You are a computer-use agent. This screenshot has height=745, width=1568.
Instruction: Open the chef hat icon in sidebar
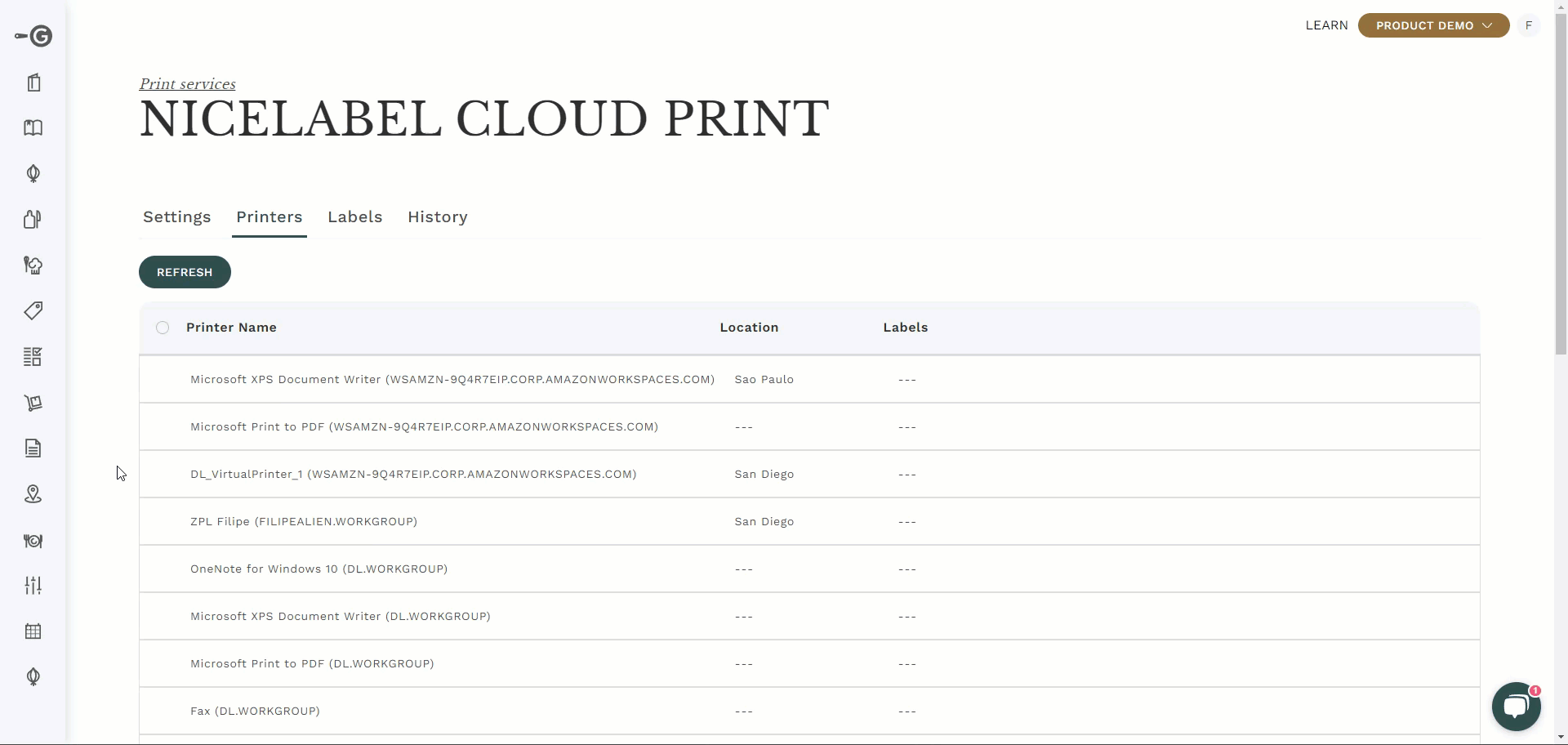click(x=33, y=265)
